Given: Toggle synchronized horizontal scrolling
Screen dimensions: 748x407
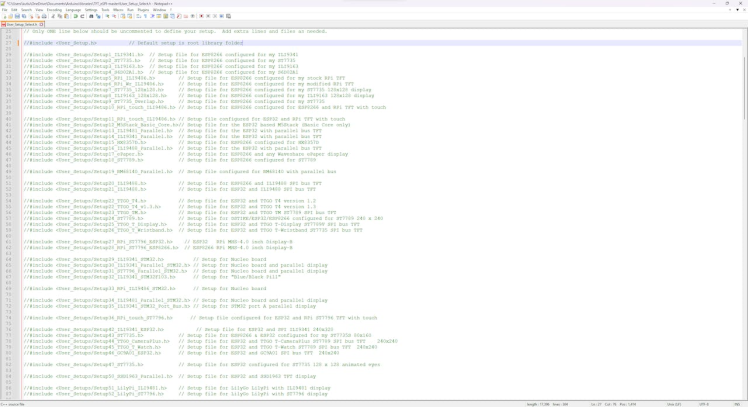Looking at the screenshot, I should coord(130,16).
